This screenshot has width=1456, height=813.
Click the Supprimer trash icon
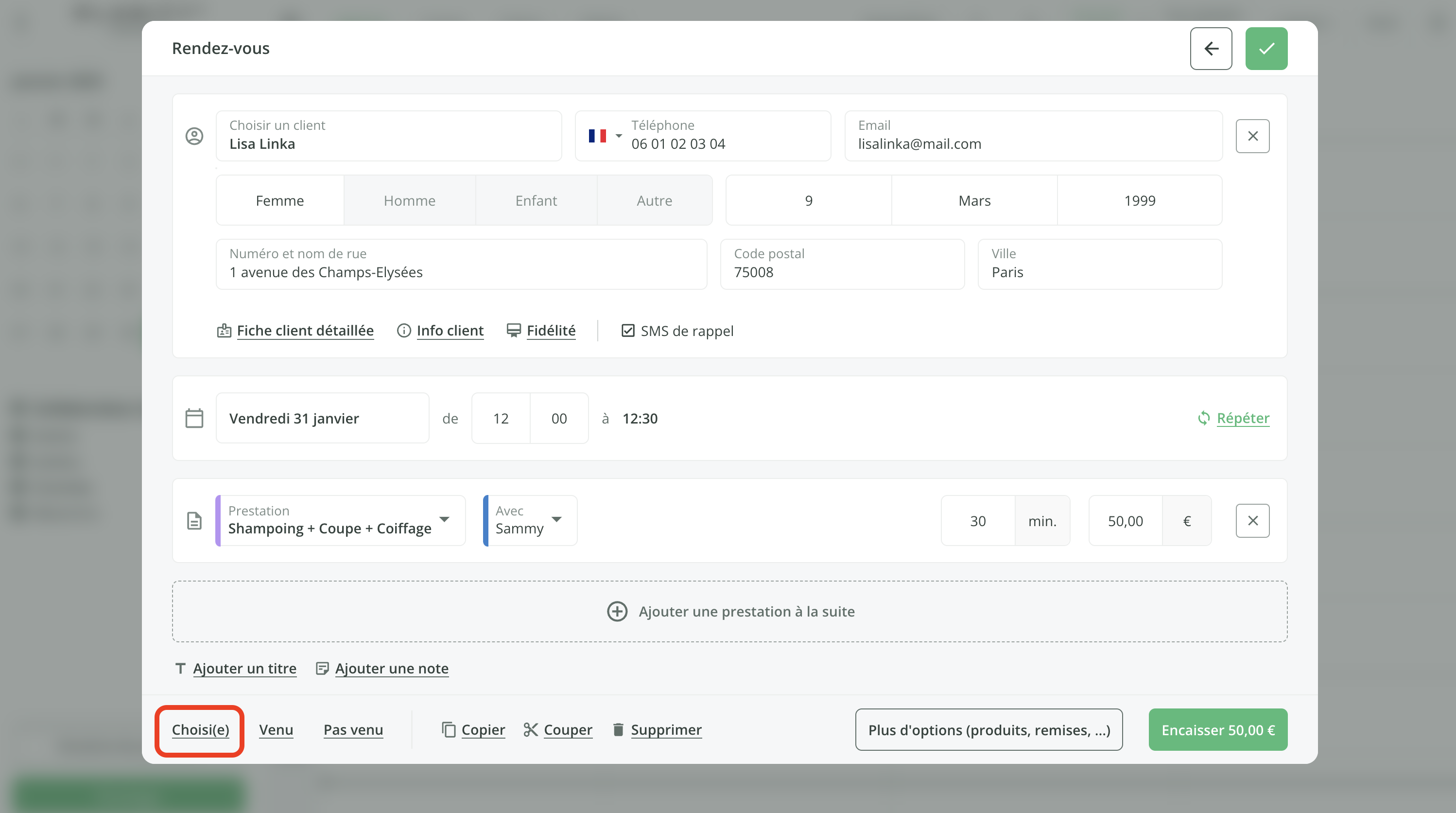click(x=618, y=730)
